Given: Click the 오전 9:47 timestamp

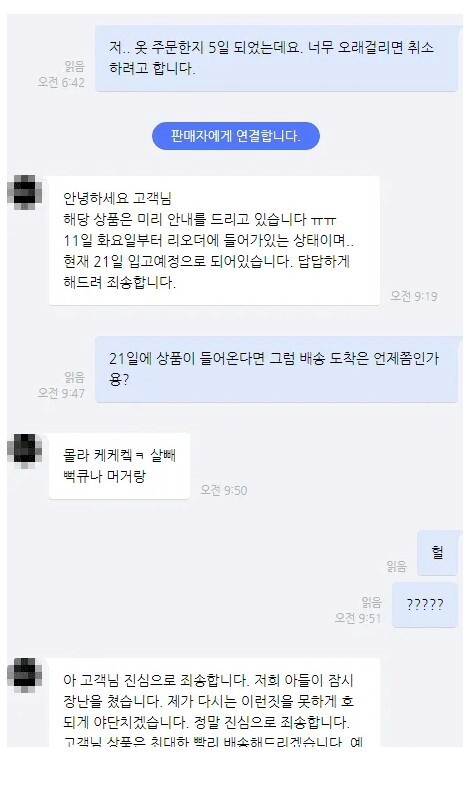Looking at the screenshot, I should pyautogui.click(x=61, y=393).
